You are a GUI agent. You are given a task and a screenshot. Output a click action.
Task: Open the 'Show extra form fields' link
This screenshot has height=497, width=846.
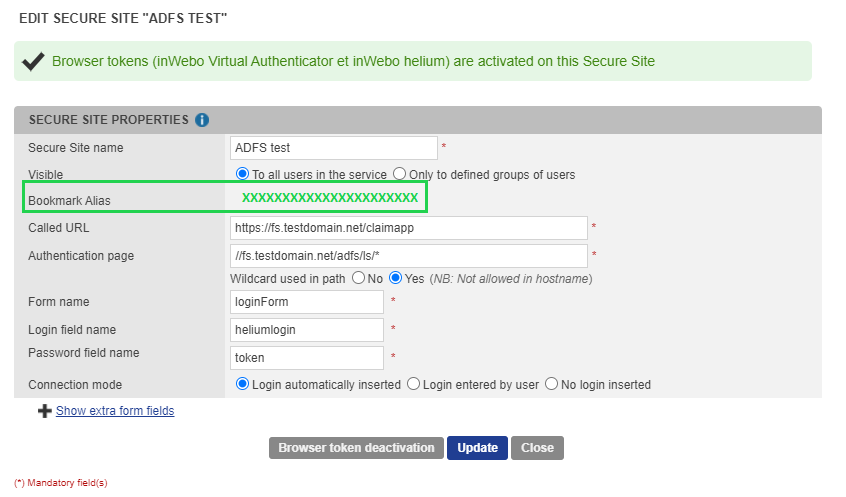tap(115, 411)
